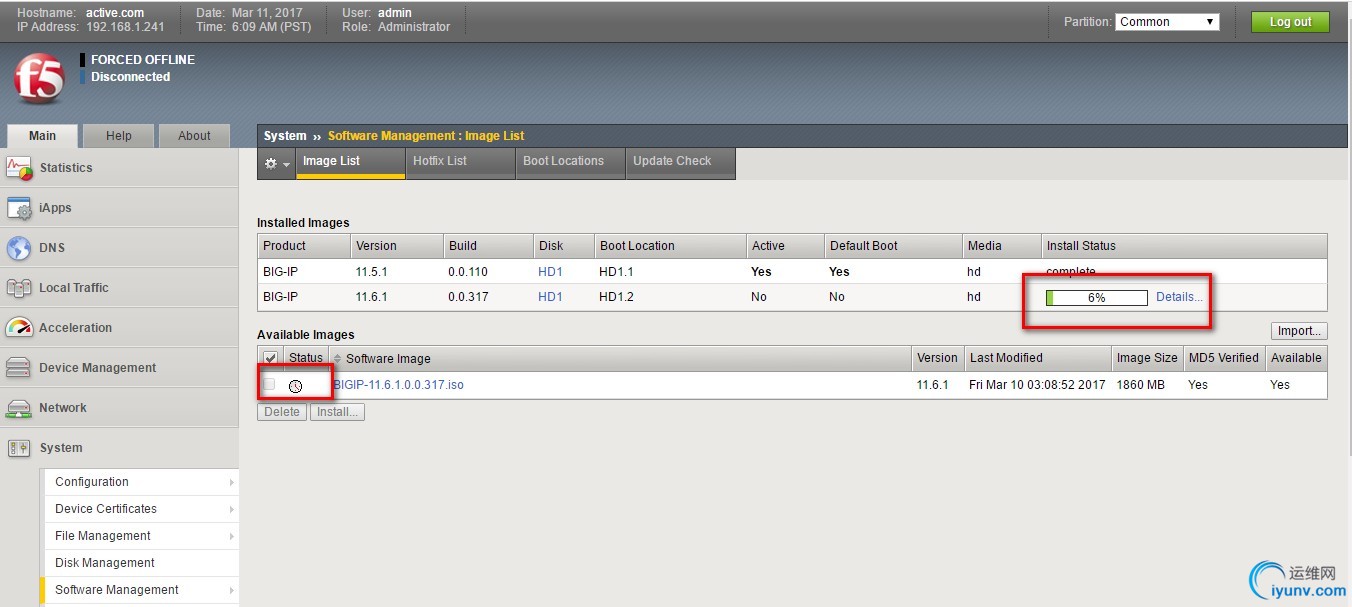Click the 6% install progress bar

pos(1097,298)
